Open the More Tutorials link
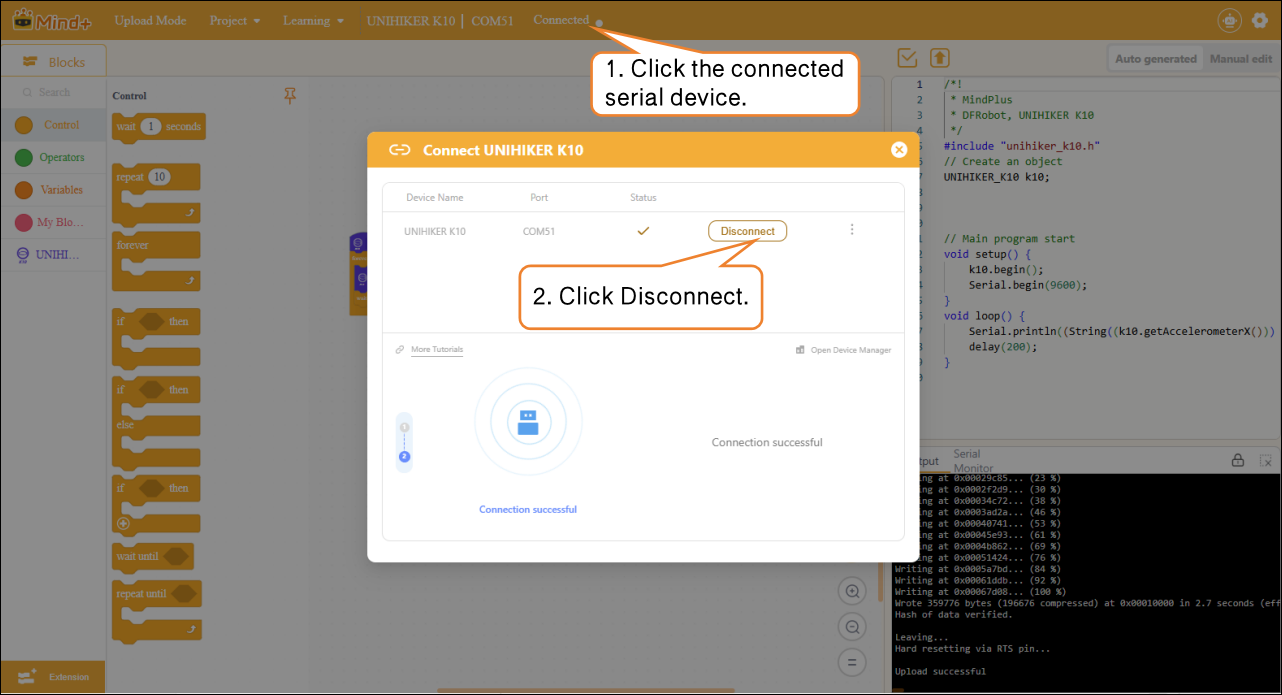1282x695 pixels. (436, 350)
